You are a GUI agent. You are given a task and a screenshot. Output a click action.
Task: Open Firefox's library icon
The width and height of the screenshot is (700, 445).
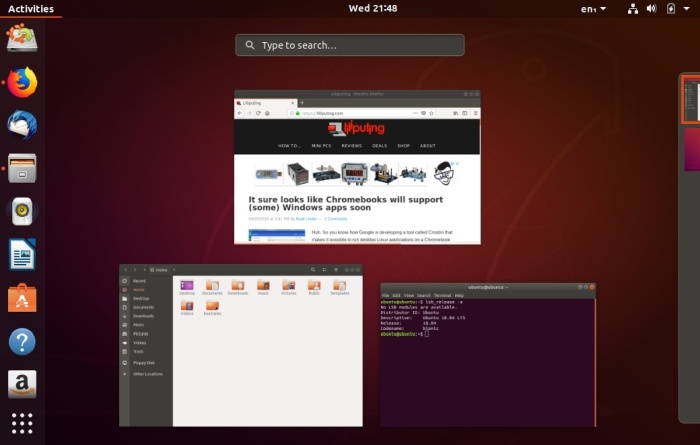455,113
